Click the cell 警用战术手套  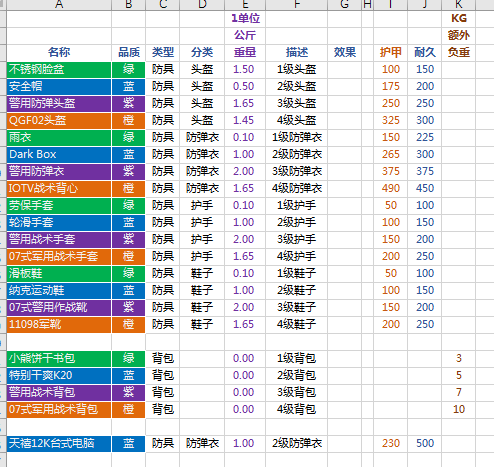point(59,240)
